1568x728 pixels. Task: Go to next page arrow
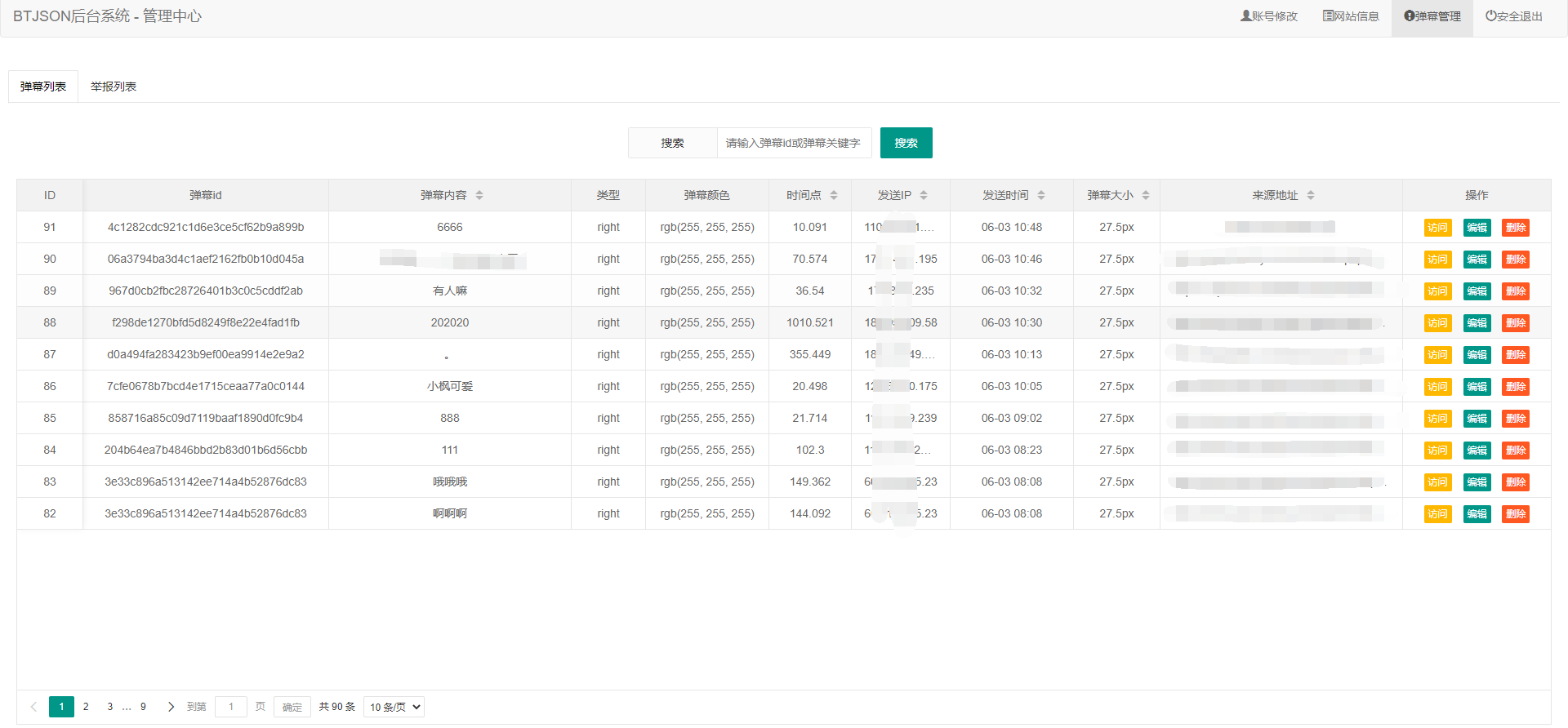pos(171,707)
